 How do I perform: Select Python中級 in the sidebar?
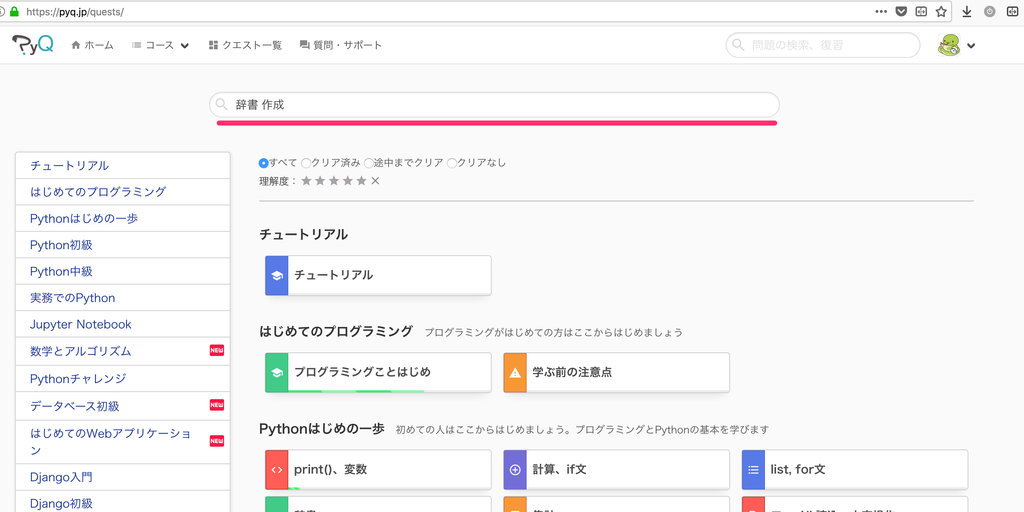coord(123,271)
